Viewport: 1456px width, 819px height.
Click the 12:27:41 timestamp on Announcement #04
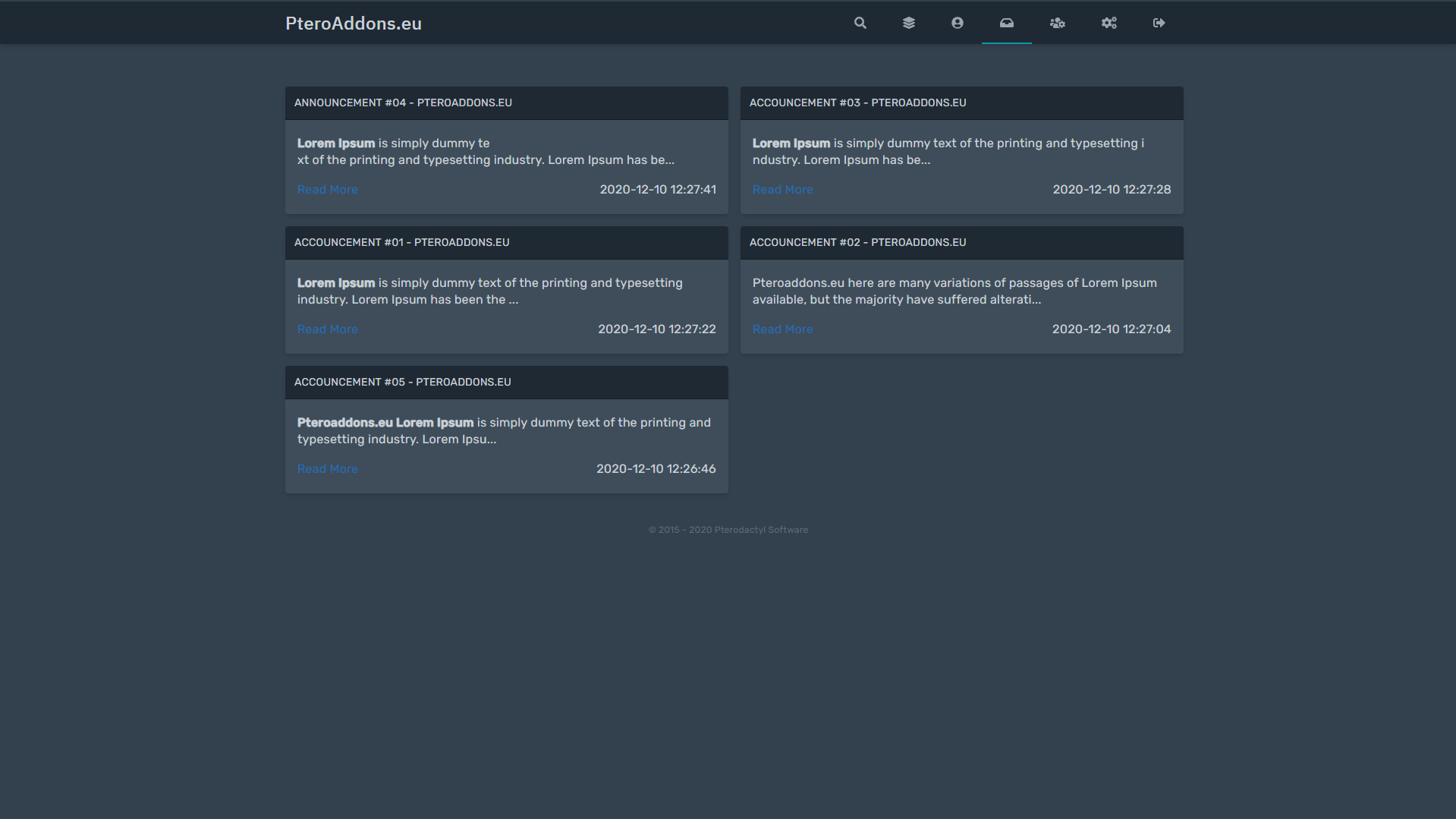point(657,190)
